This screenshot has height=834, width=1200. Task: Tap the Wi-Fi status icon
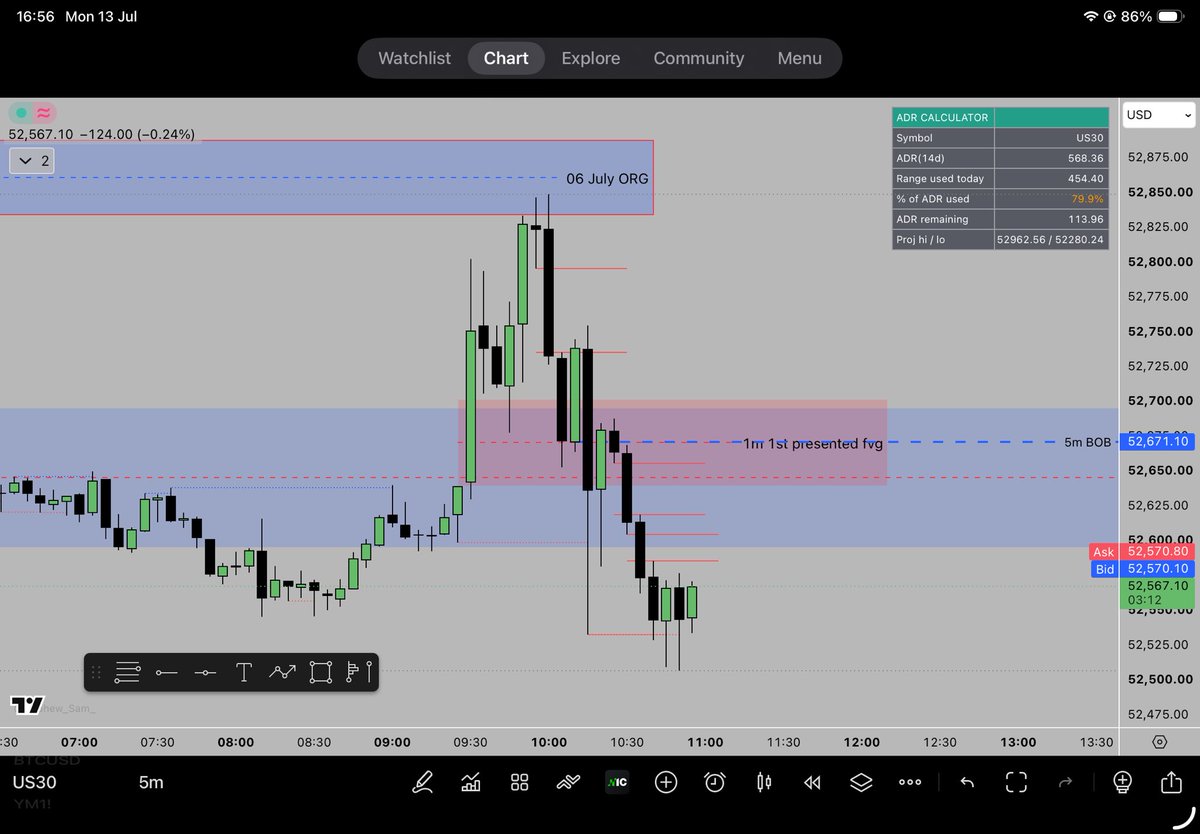(1090, 16)
